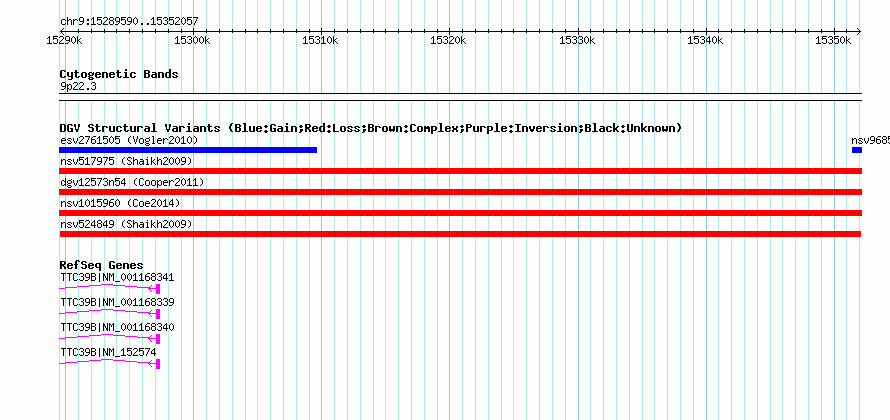Click the 15290k ruler tick label
This screenshot has width=890, height=420.
(65, 41)
